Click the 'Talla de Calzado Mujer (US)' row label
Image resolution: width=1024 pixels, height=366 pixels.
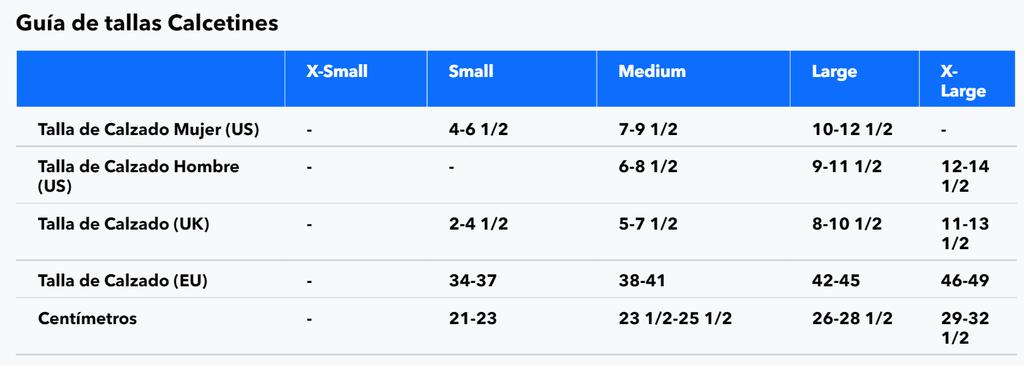pos(148,129)
